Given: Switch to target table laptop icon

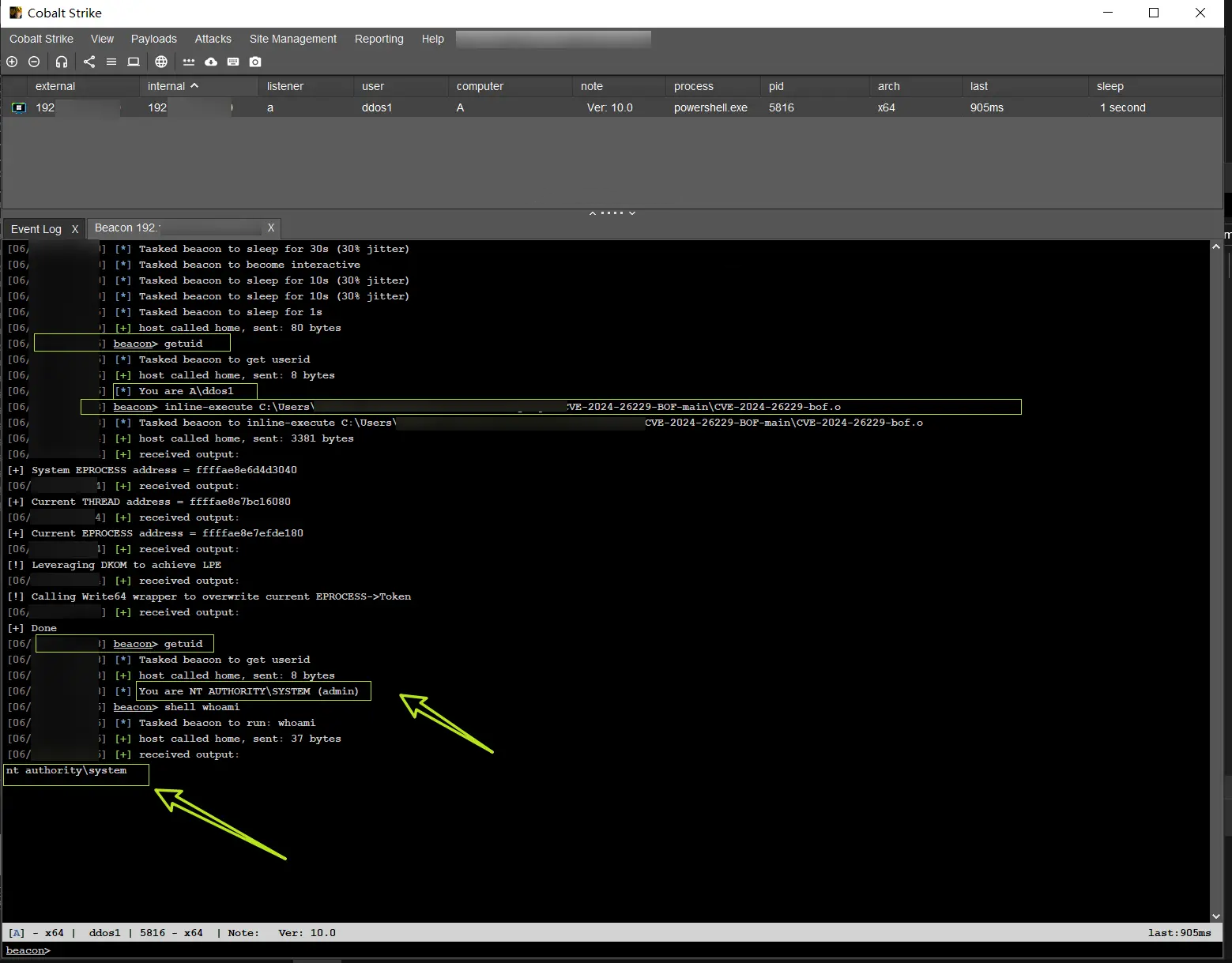Looking at the screenshot, I should [x=134, y=62].
